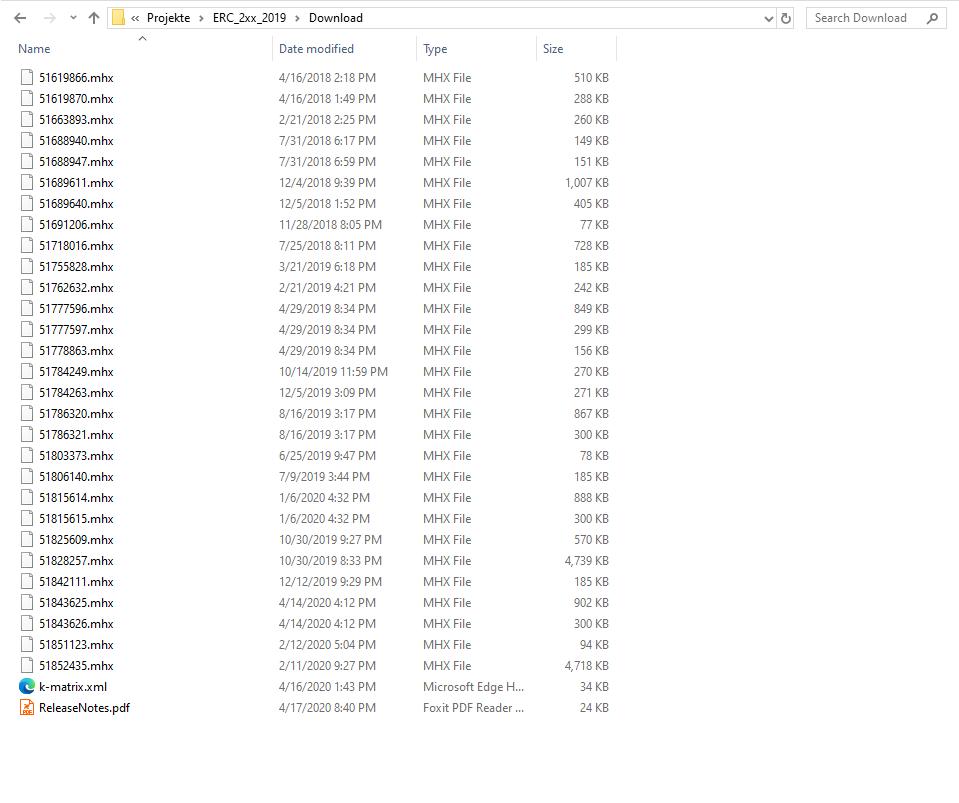Select file name 51825609.mhx

pyautogui.click(x=76, y=539)
